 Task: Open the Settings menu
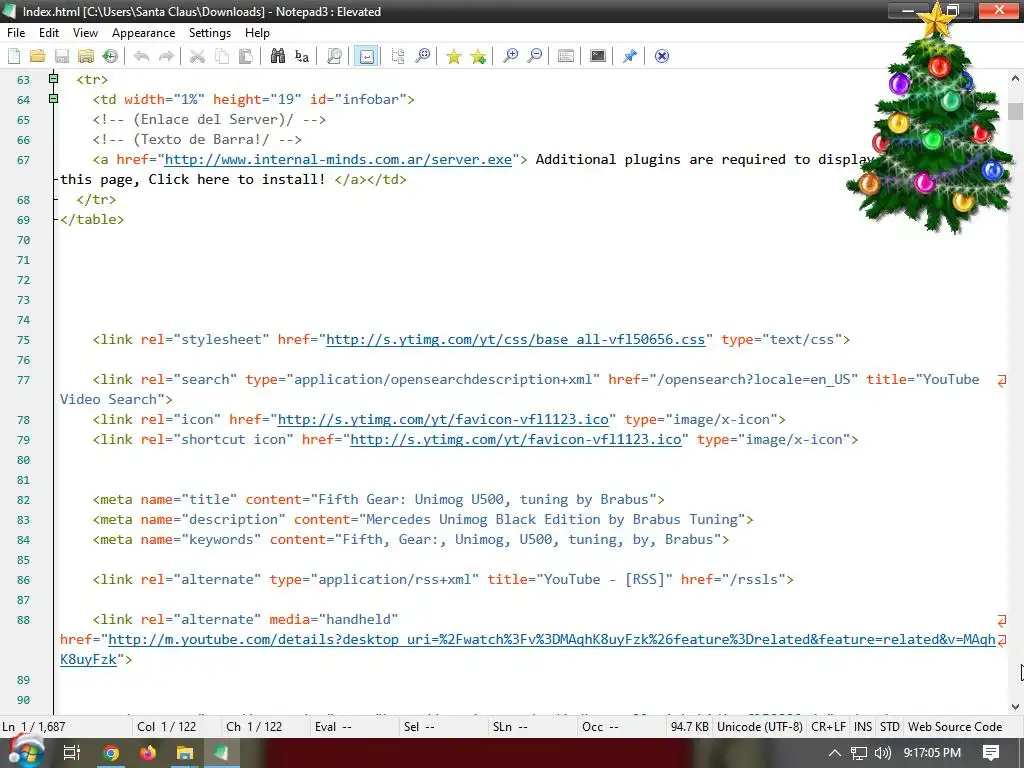[210, 33]
